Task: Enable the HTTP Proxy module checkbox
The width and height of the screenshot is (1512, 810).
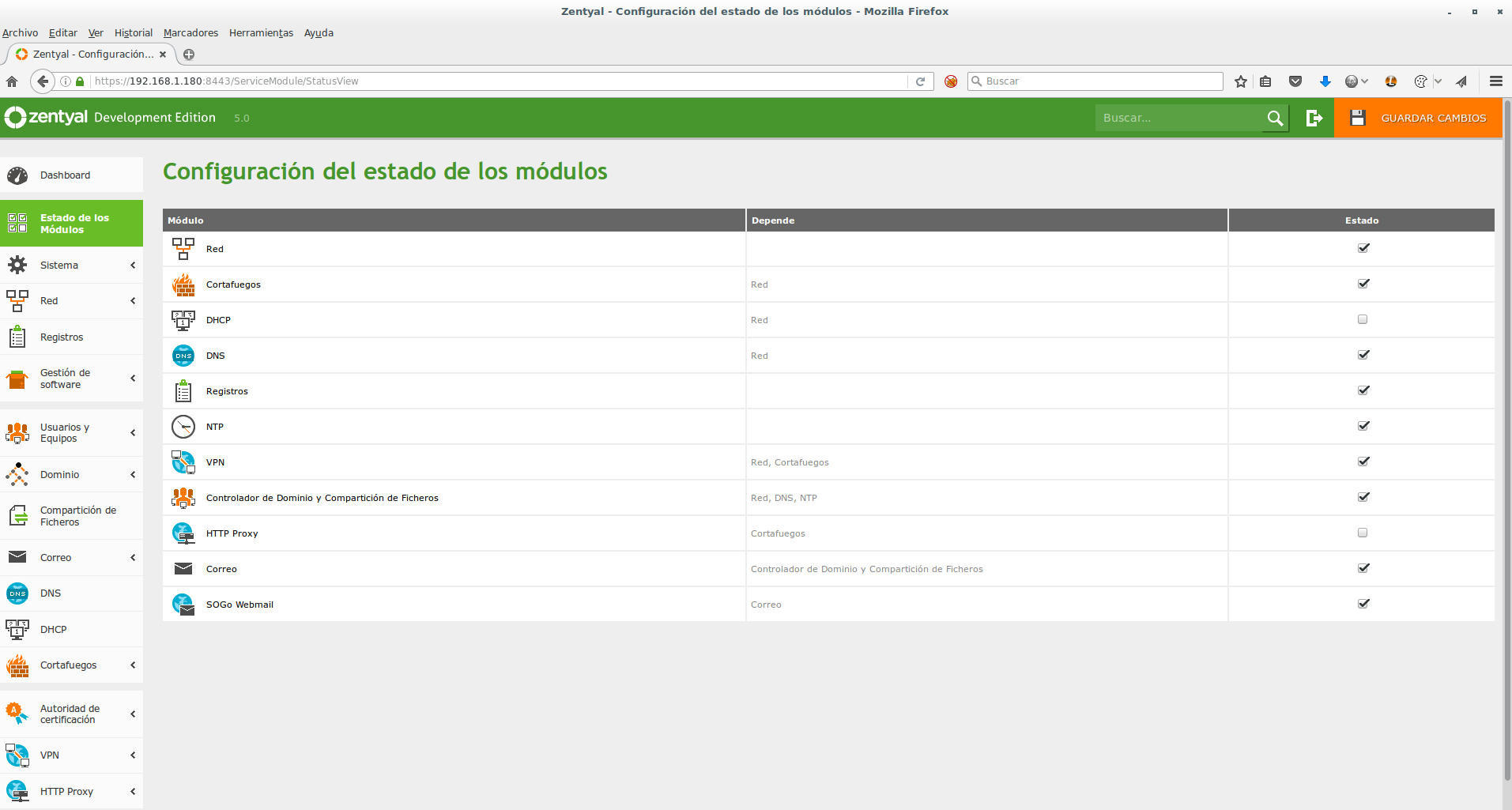Action: coord(1362,533)
